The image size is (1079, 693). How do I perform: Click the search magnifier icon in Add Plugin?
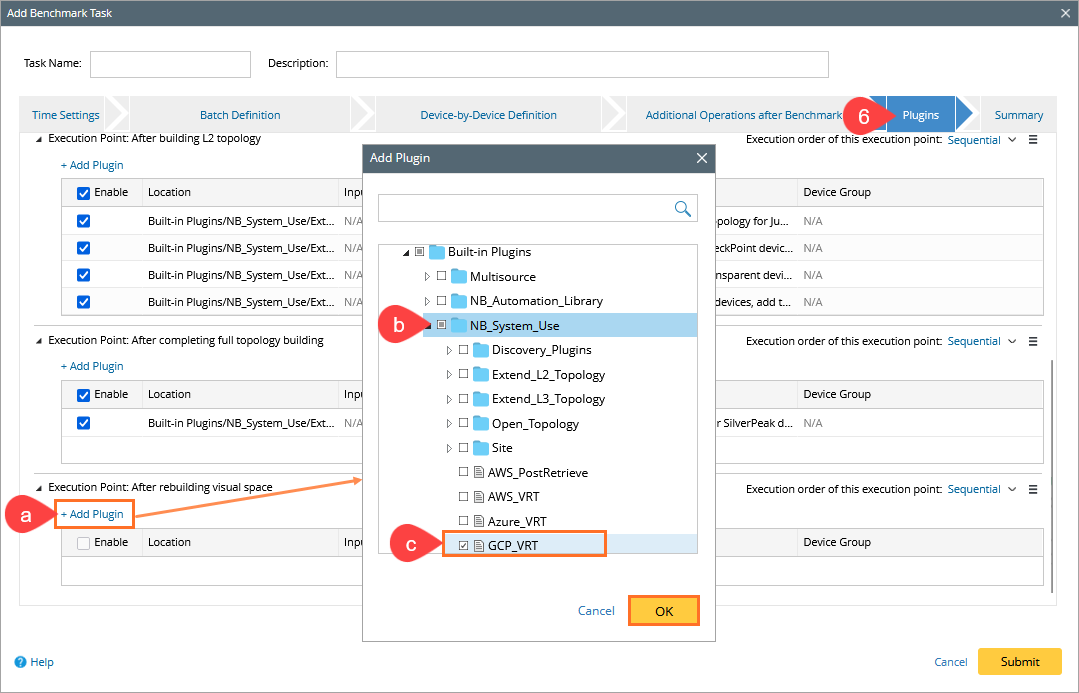click(683, 208)
